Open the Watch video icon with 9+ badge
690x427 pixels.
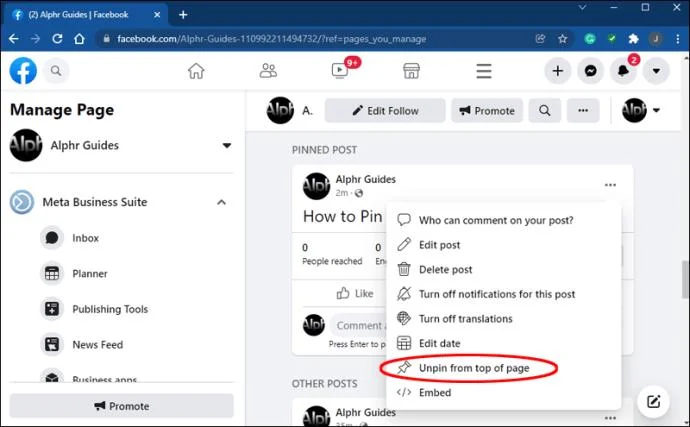coord(340,70)
